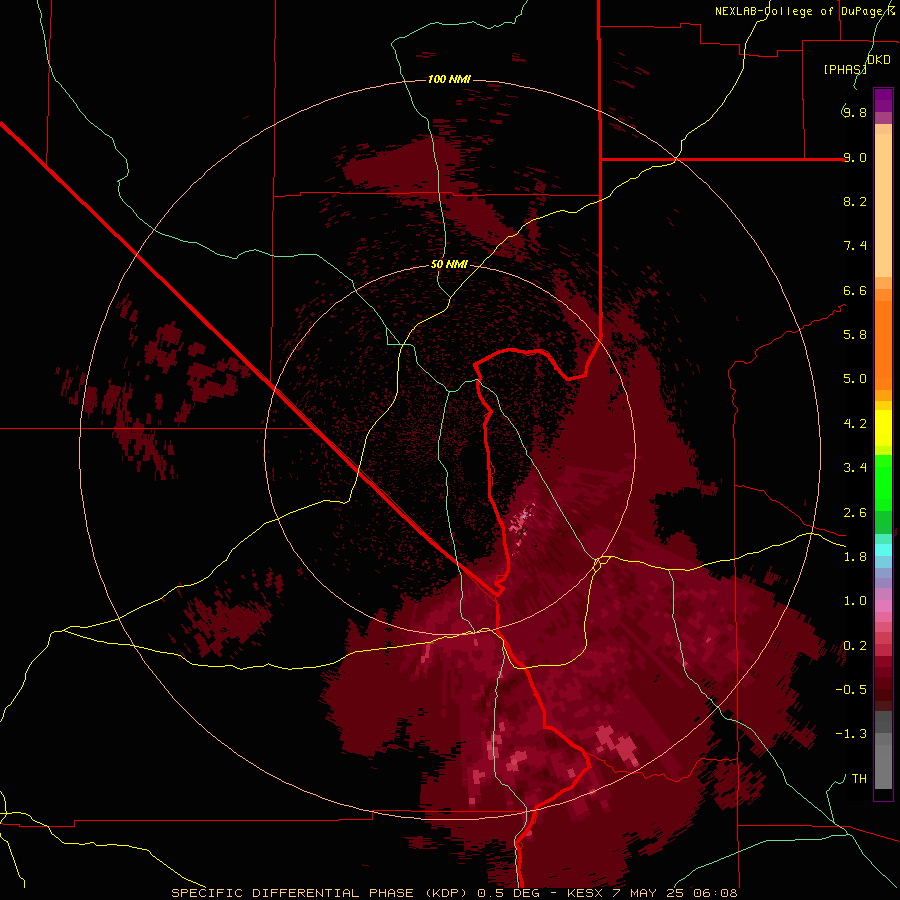Click the 0.5 DEG elevation text in footer
The width and height of the screenshot is (900, 900).
pyautogui.click(x=510, y=893)
